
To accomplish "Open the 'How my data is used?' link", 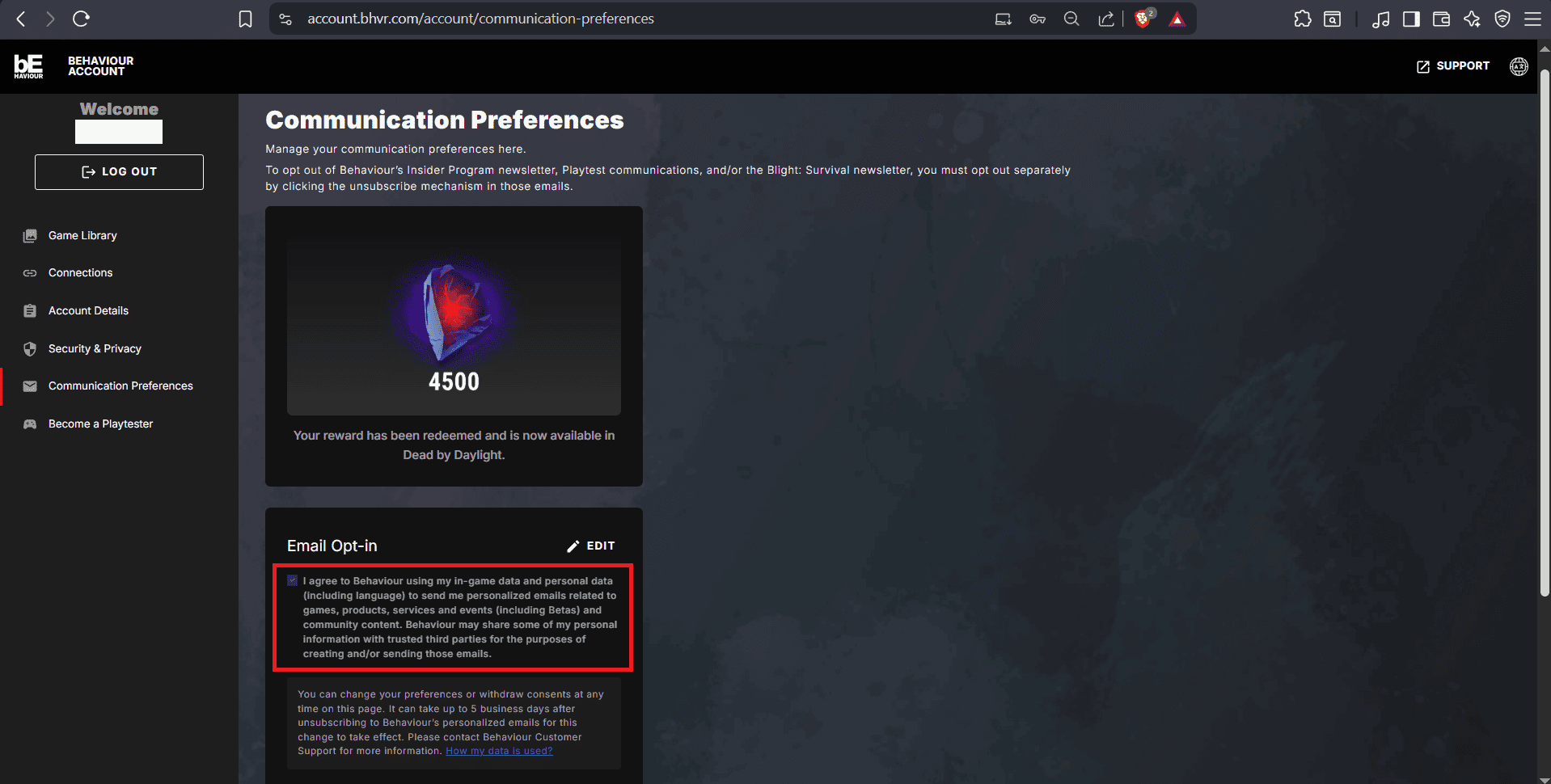I will [x=499, y=751].
